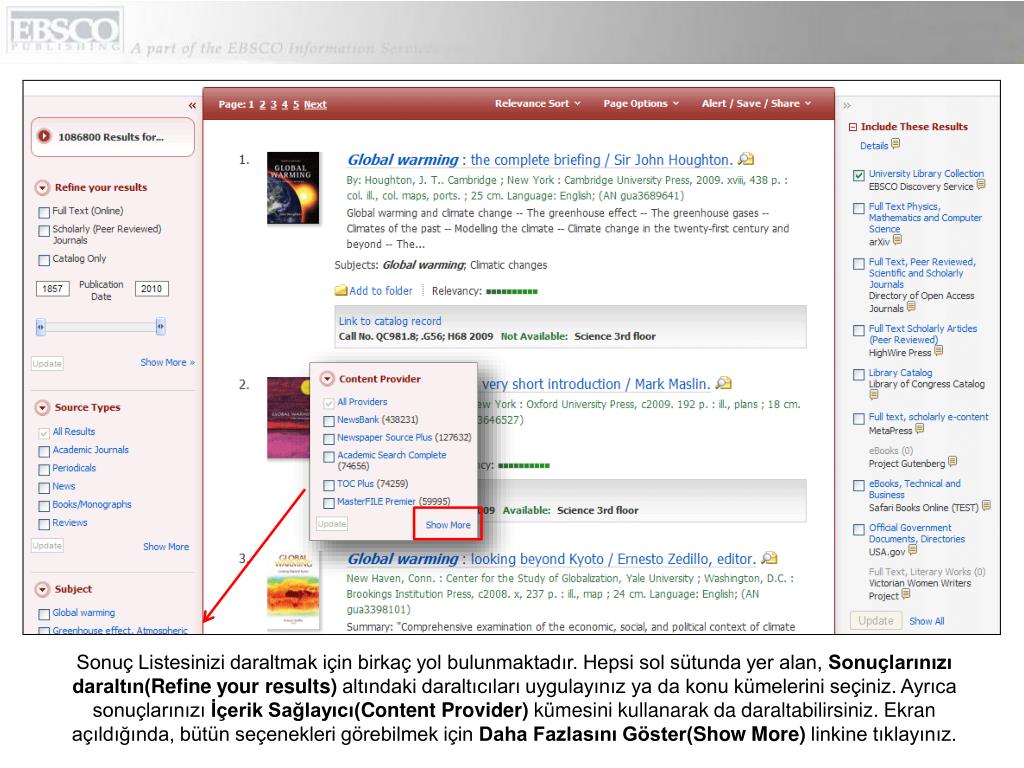Collapse the Content Provider panel
The width and height of the screenshot is (1024, 768).
pyautogui.click(x=327, y=379)
